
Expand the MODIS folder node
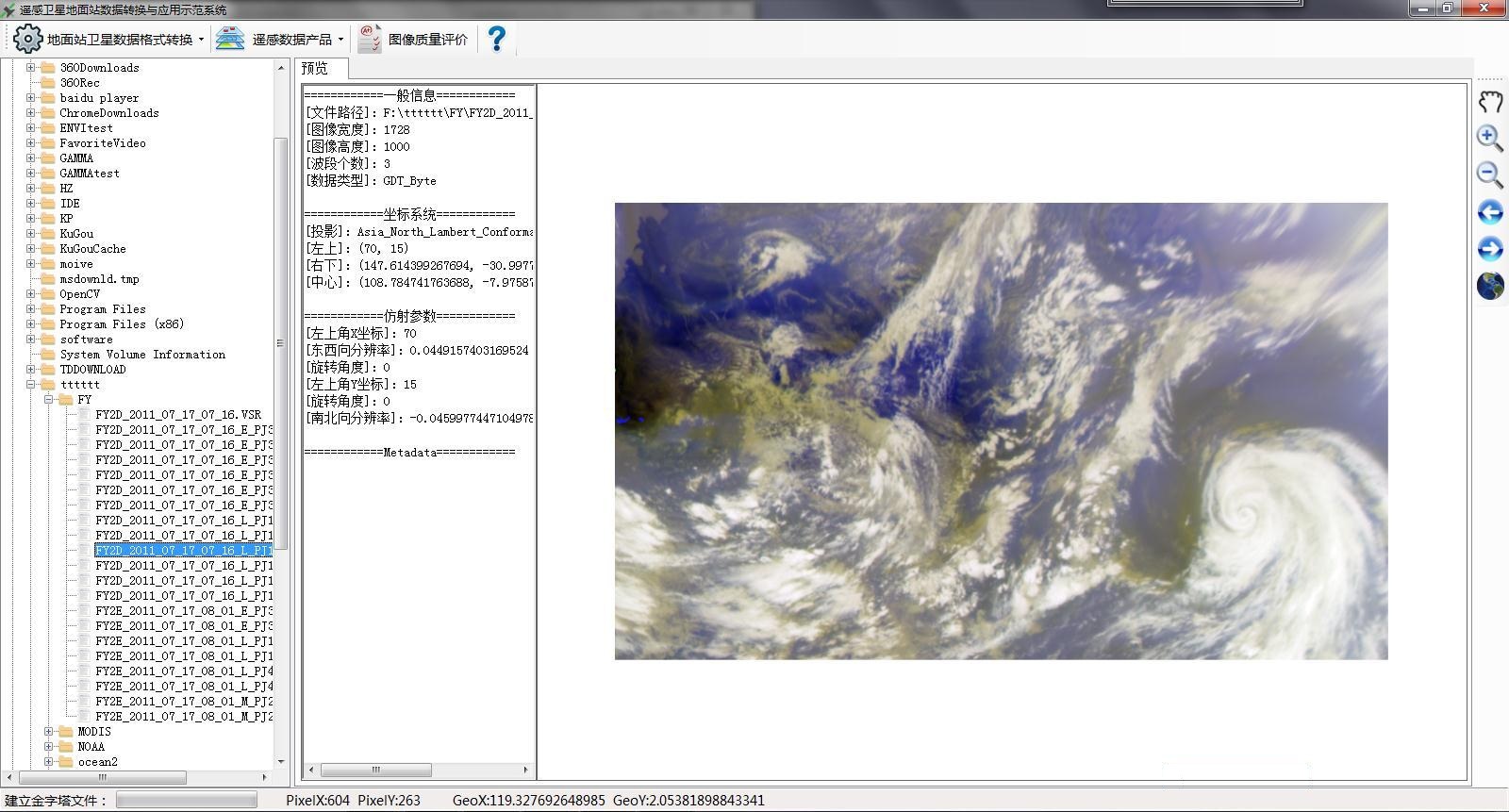(x=49, y=731)
